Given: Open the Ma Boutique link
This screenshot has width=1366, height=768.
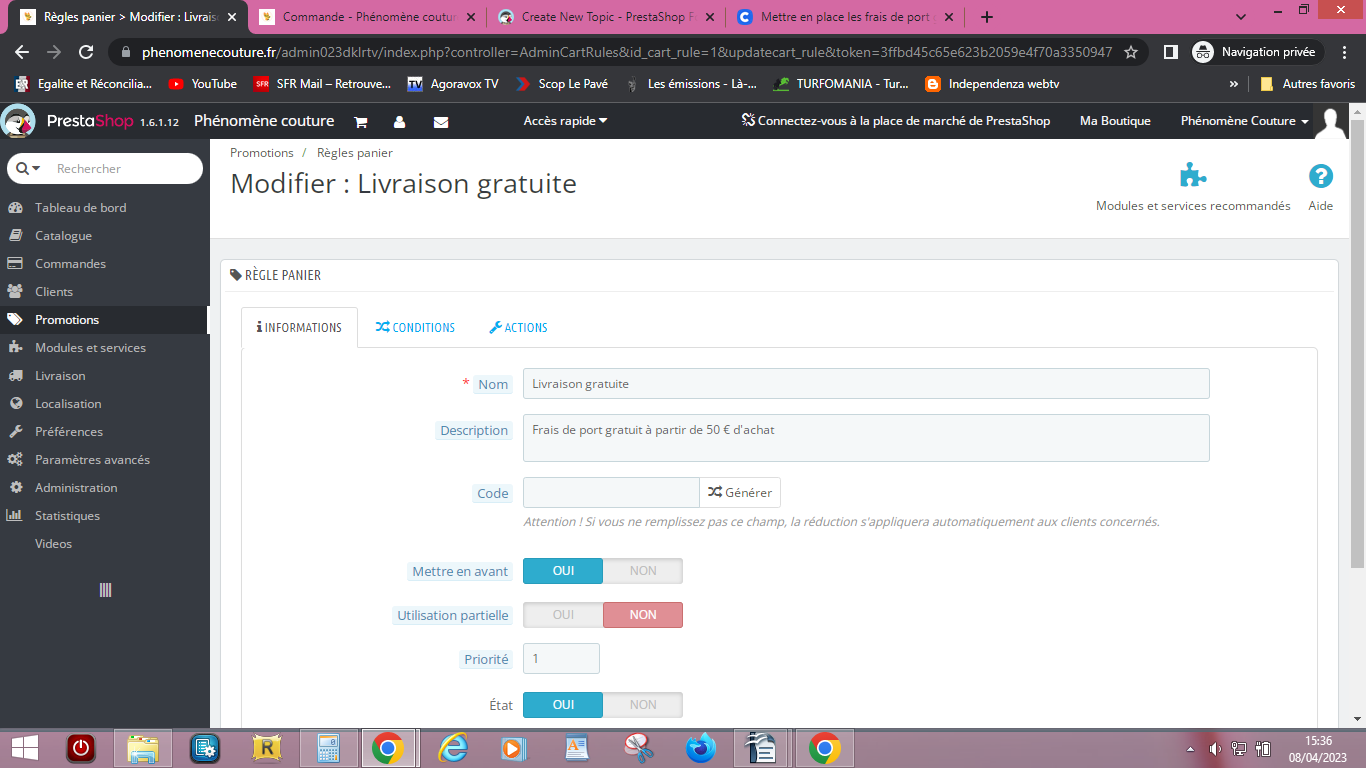Looking at the screenshot, I should coord(1115,121).
